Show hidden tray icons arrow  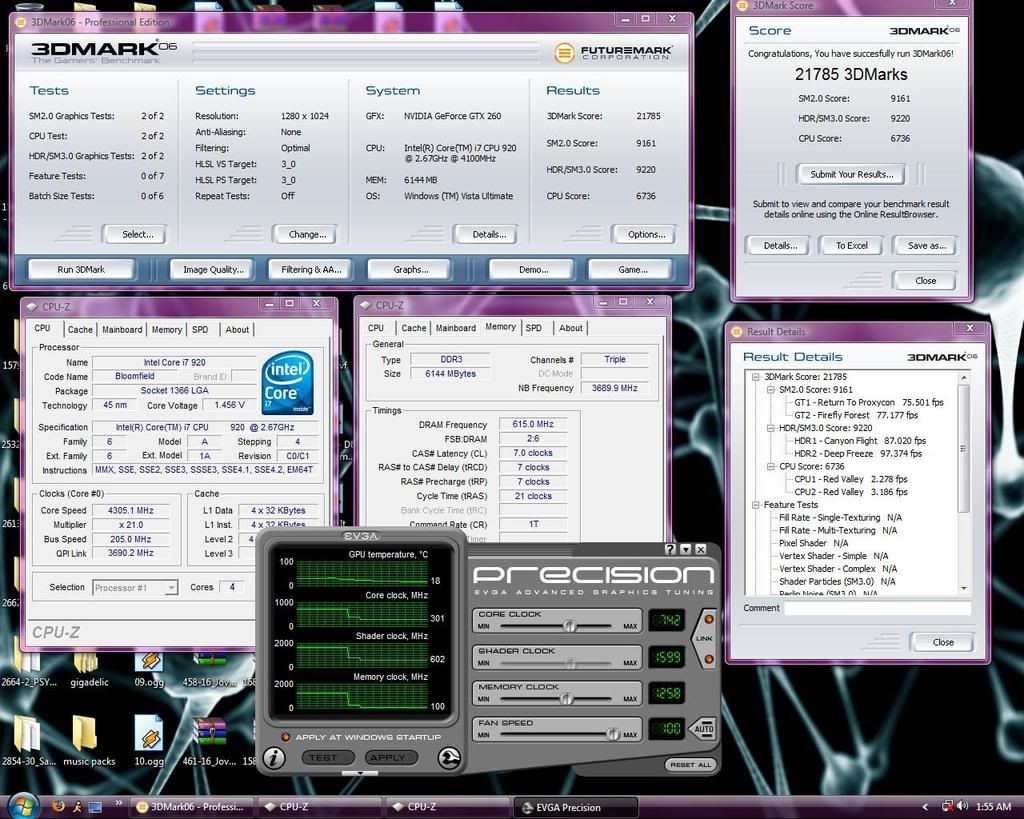tap(925, 807)
